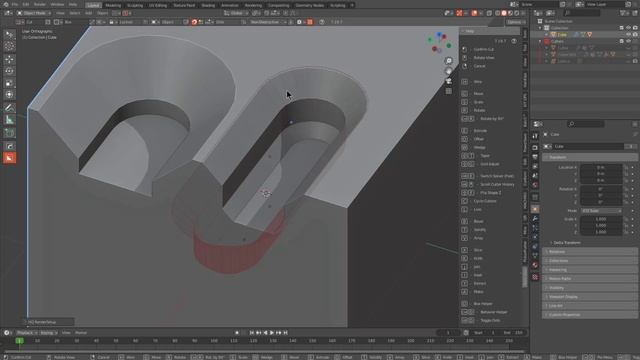Select the Rotate tool in the left toolbar
640x360 pixels.
click(x=9, y=71)
